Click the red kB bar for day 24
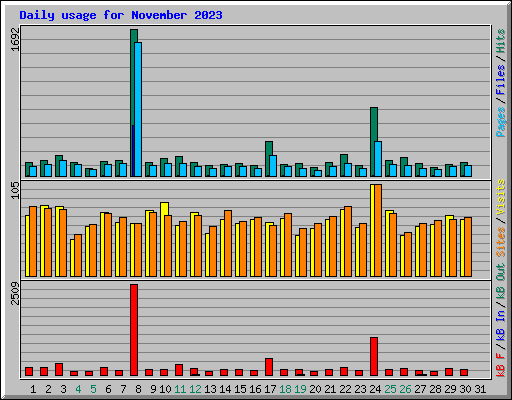The height and width of the screenshot is (400, 512). (x=374, y=357)
